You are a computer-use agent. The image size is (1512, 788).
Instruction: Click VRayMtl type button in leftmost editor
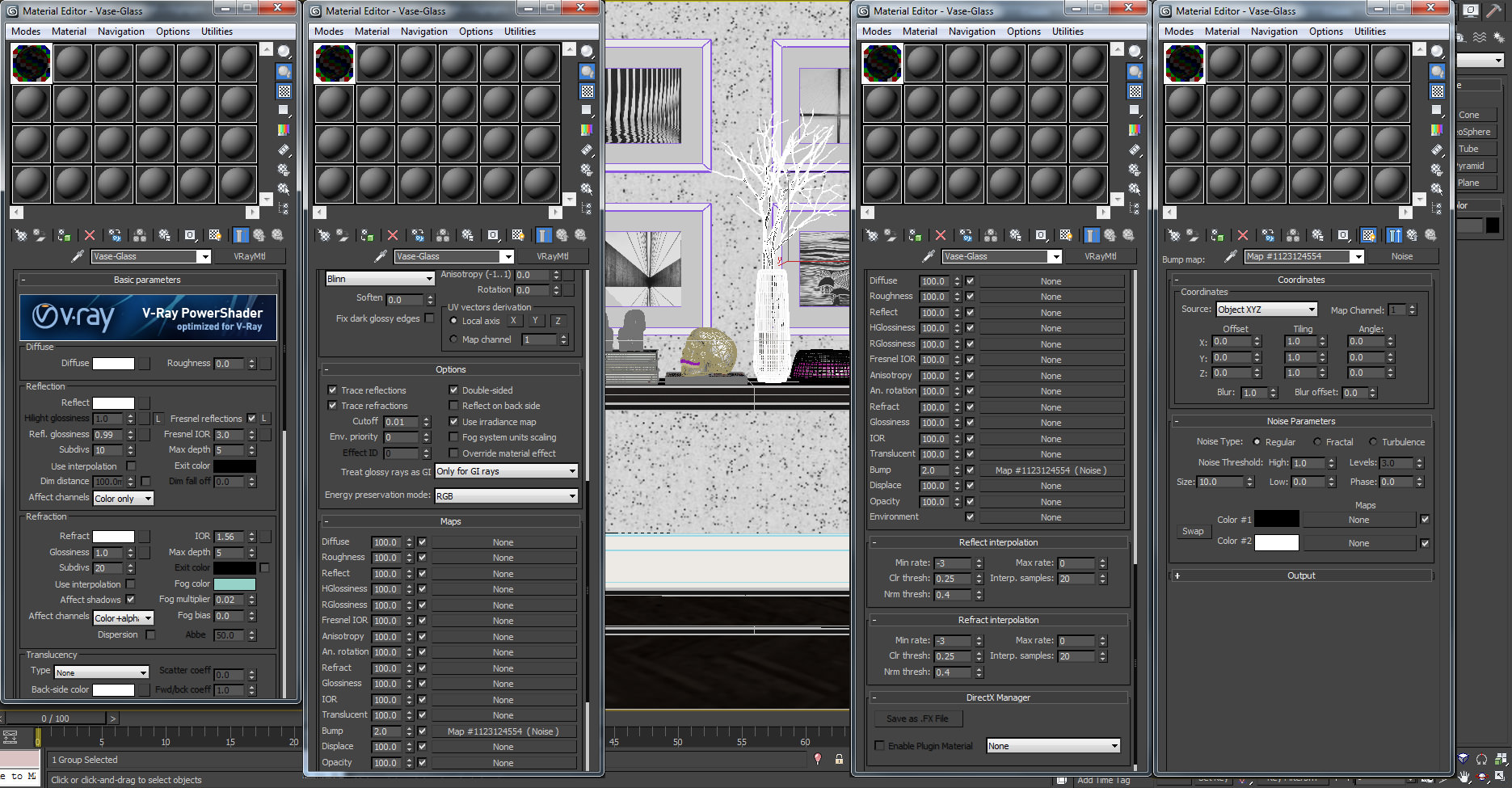249,256
